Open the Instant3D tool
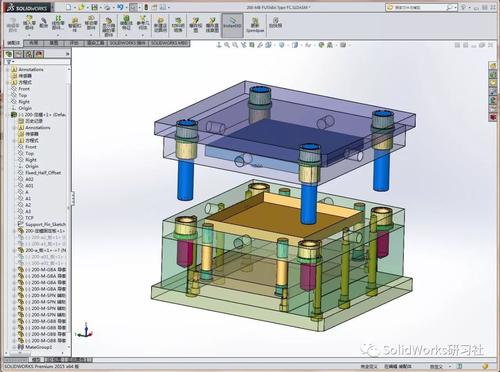Screen dimensions: 500x372 point(232,25)
